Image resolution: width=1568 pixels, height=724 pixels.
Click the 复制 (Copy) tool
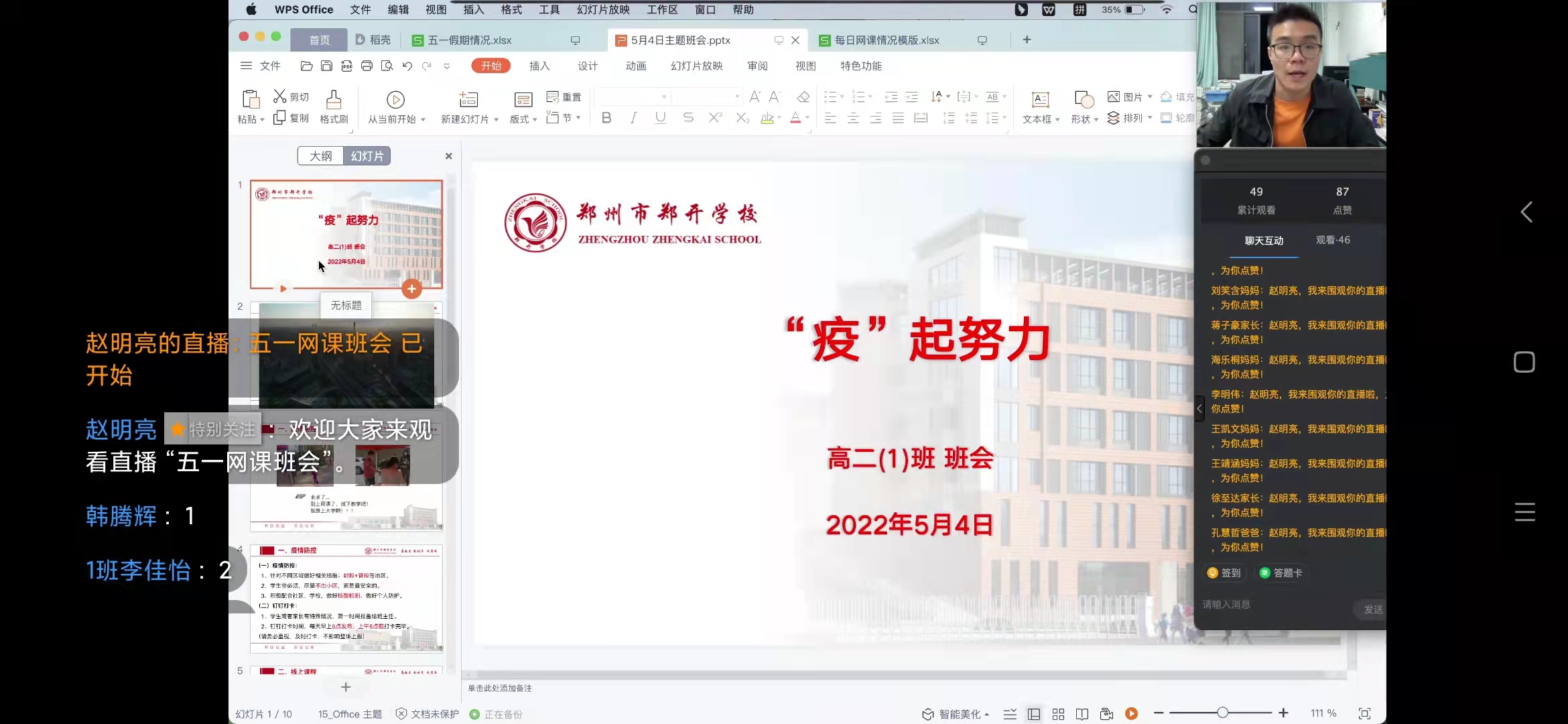coord(291,118)
